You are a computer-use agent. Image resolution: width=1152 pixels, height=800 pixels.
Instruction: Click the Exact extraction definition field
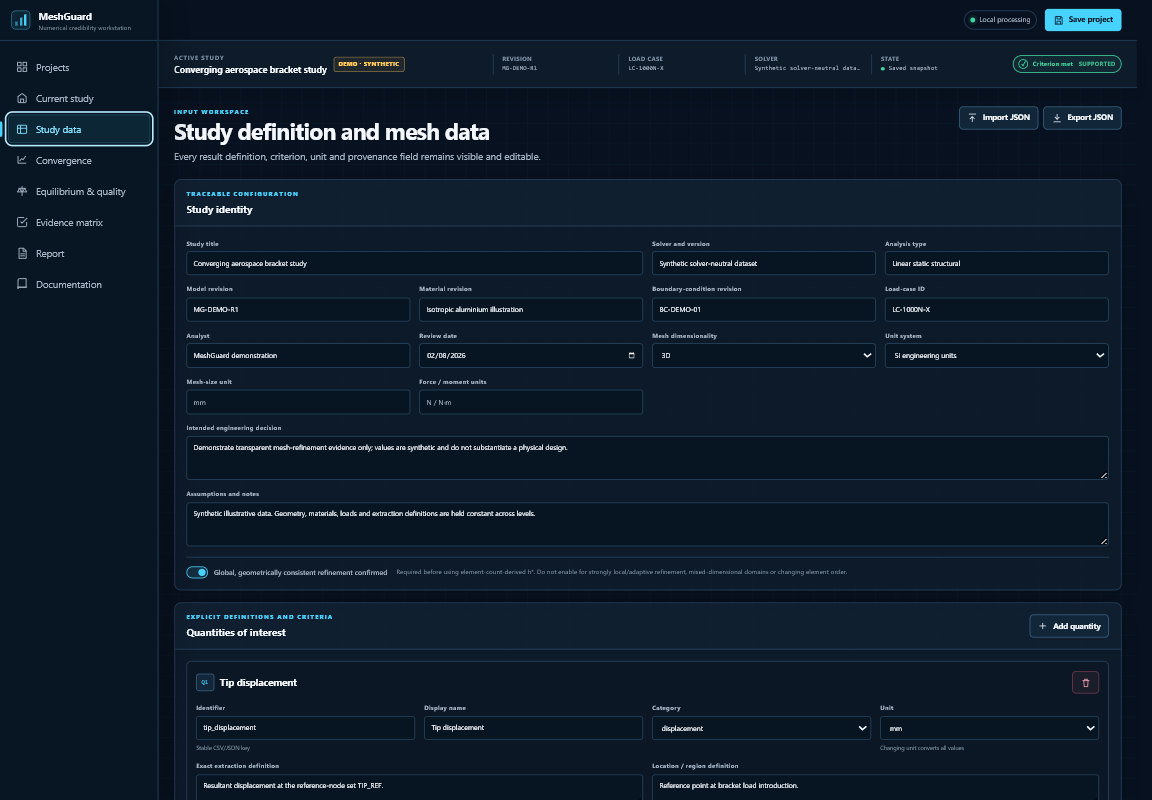[419, 786]
